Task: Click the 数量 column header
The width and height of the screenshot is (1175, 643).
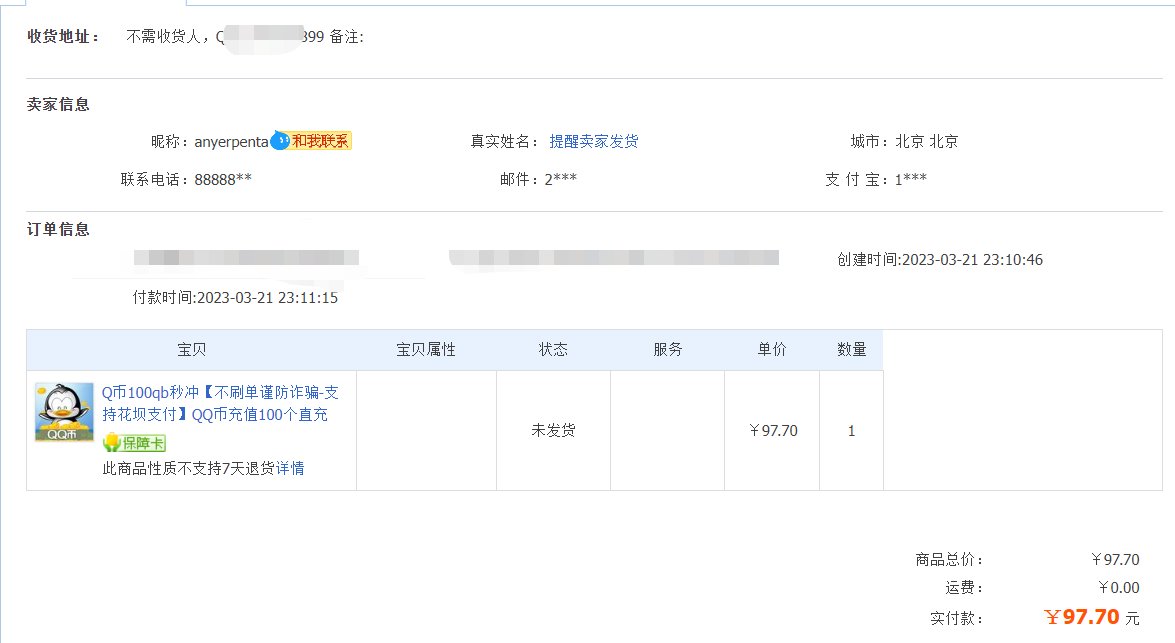Action: (x=851, y=349)
